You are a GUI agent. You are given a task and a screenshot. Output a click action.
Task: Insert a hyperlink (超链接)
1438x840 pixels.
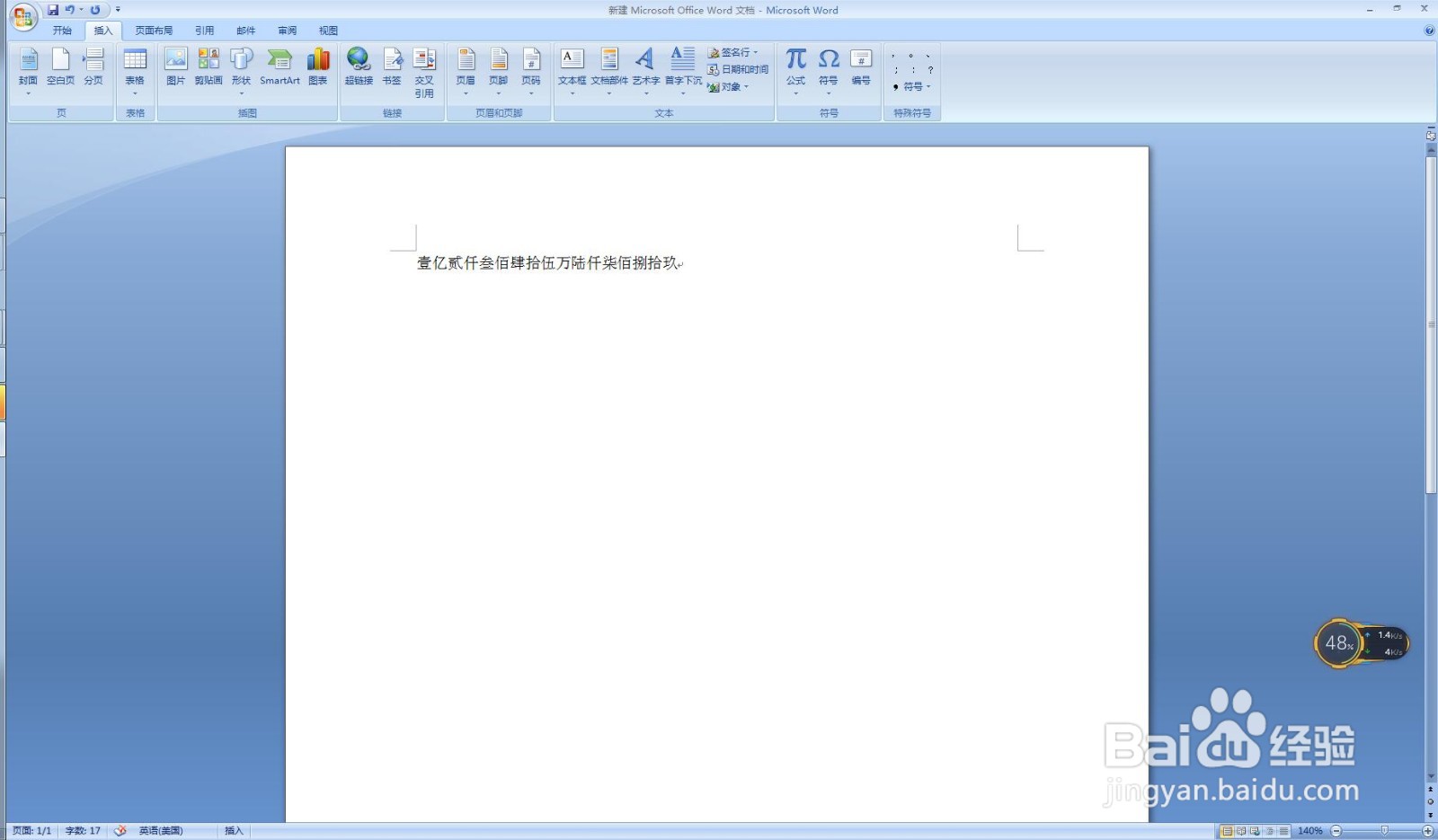359,66
